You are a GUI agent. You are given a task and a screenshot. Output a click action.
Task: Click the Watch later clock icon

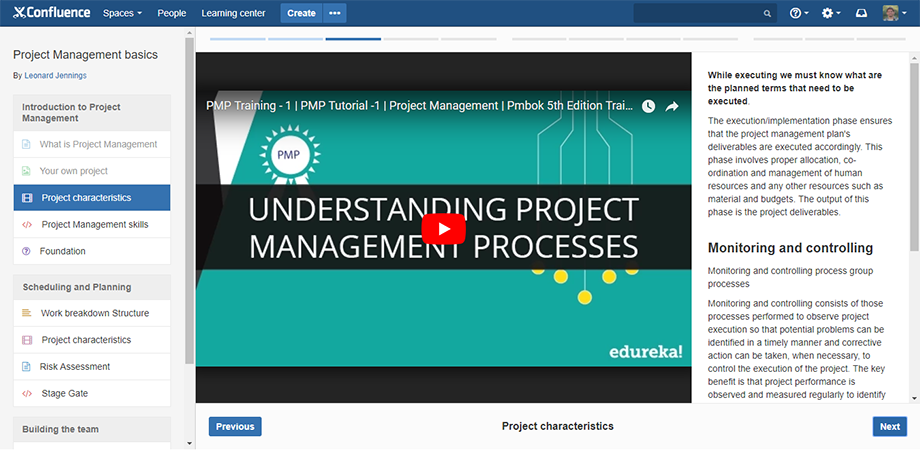pos(648,106)
